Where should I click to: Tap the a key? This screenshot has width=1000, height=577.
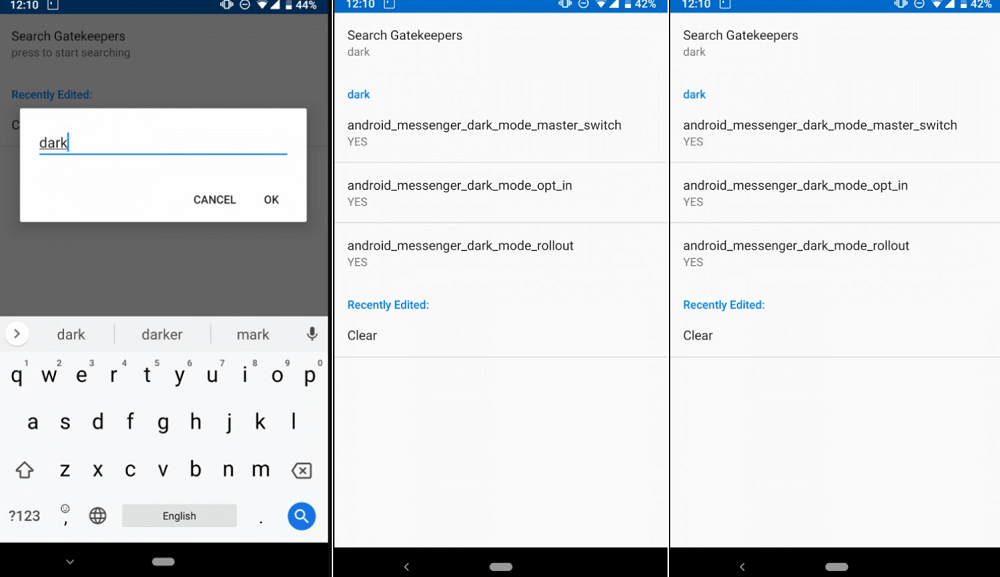(x=33, y=422)
